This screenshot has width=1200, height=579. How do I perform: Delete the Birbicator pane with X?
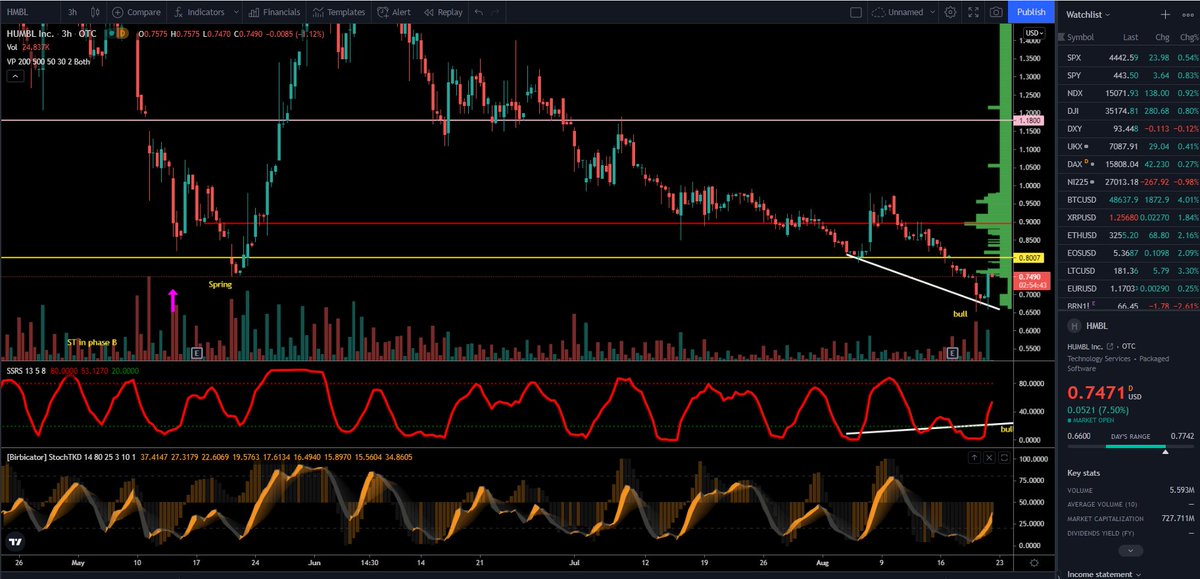coord(991,457)
